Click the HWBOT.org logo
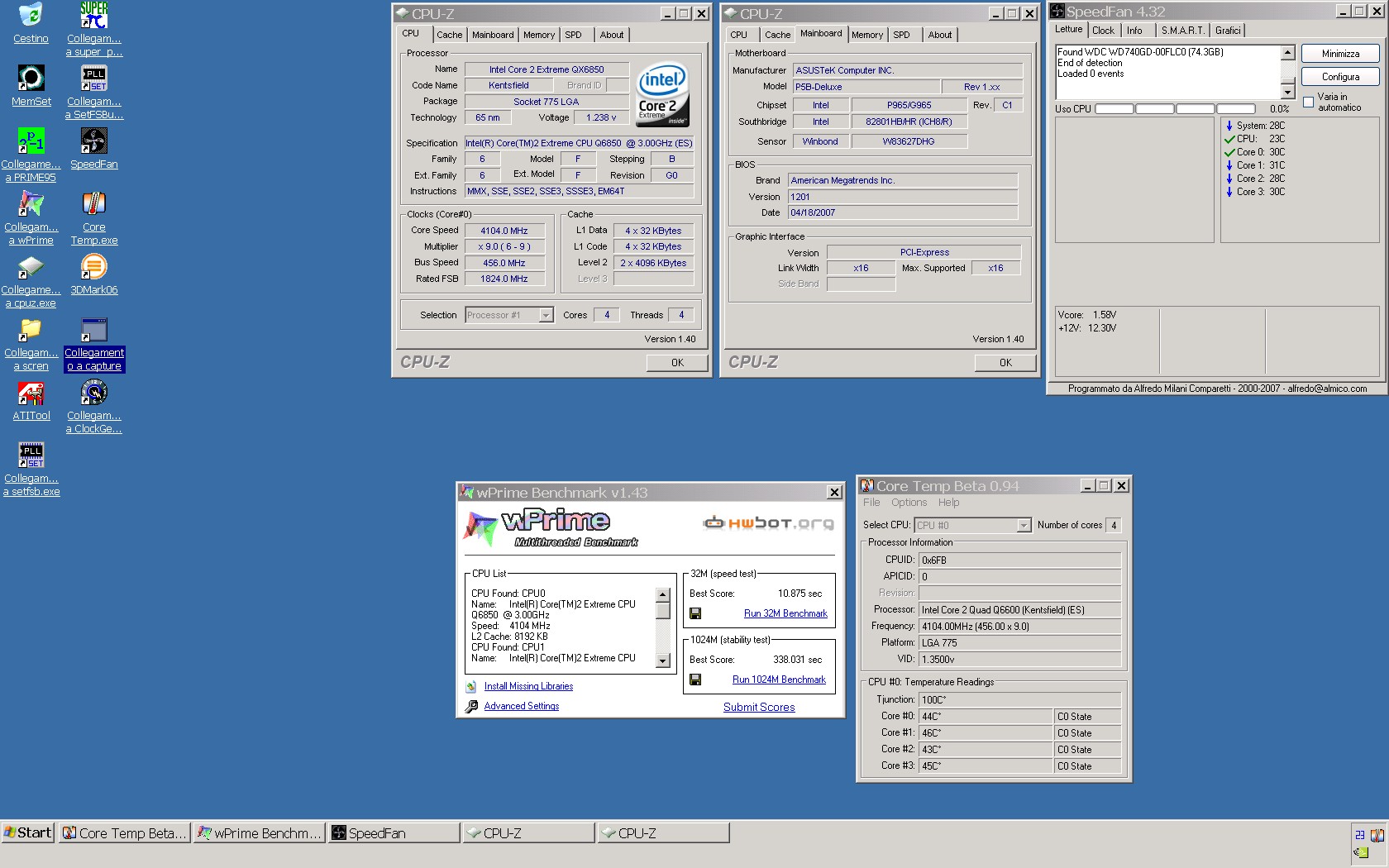Screen dimensions: 1389x868 click(x=768, y=522)
